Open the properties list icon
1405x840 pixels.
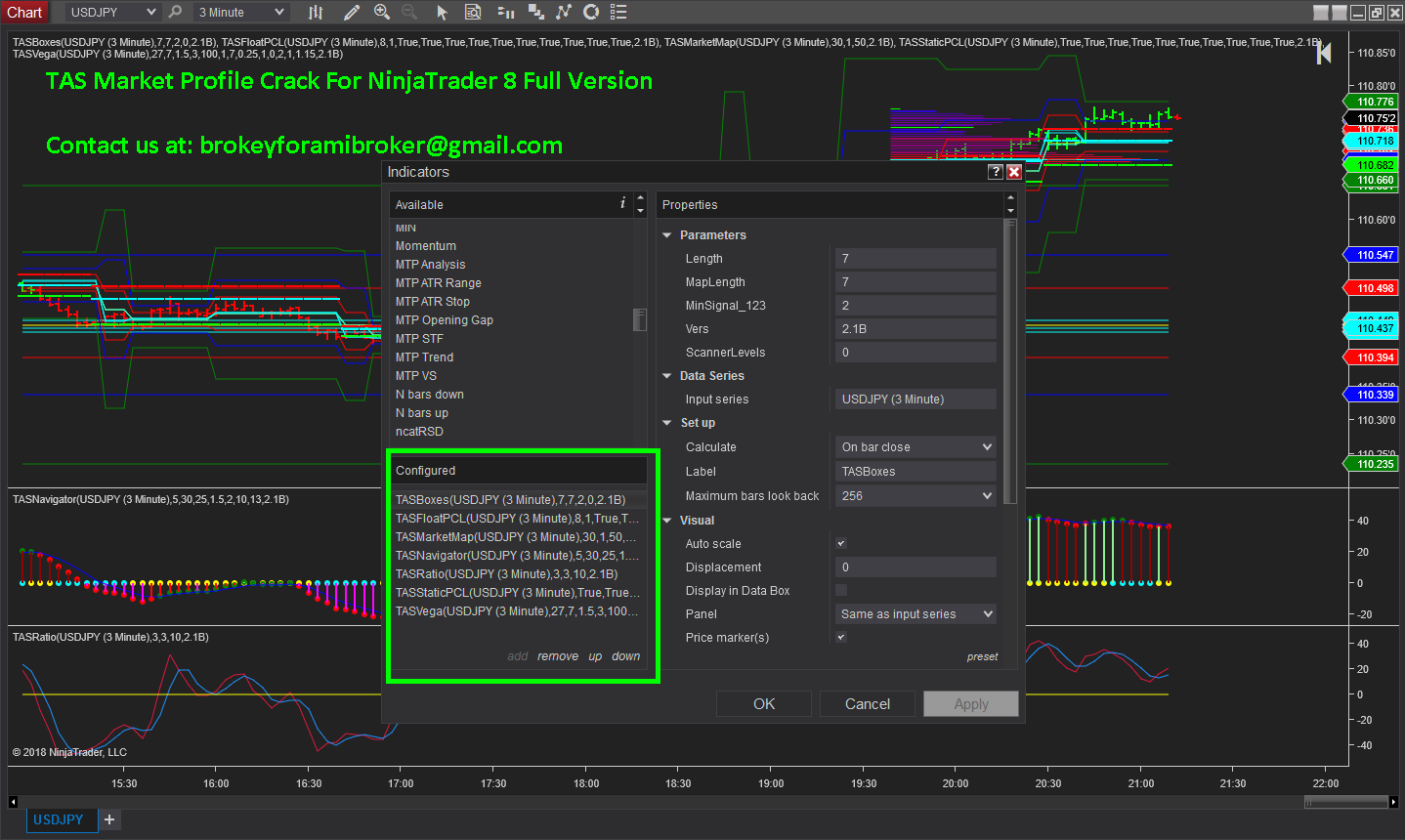(618, 12)
